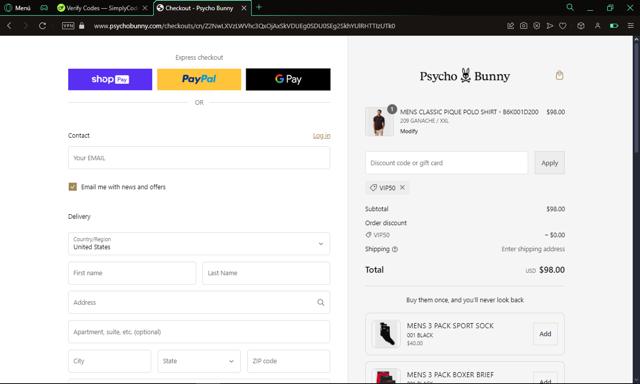Click the Shipping info question icon
640x384 pixels.
395,249
